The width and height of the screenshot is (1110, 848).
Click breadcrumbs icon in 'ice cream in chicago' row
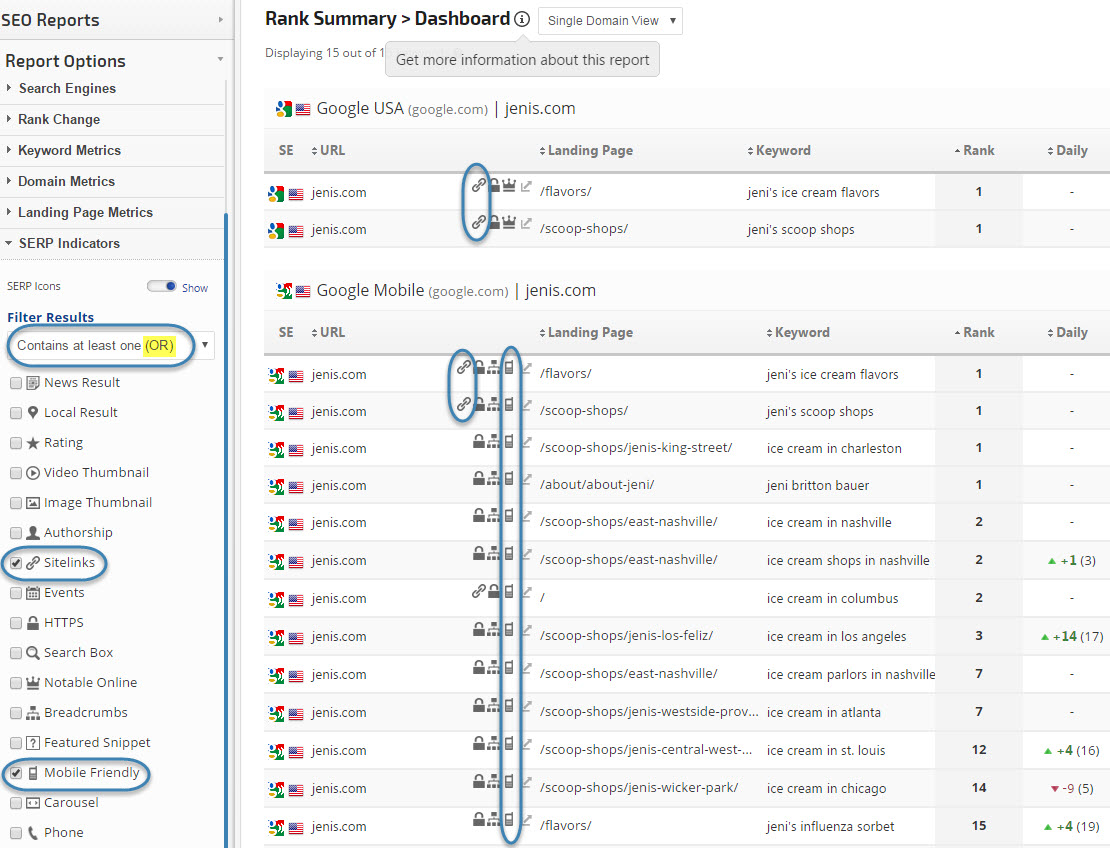coord(494,783)
